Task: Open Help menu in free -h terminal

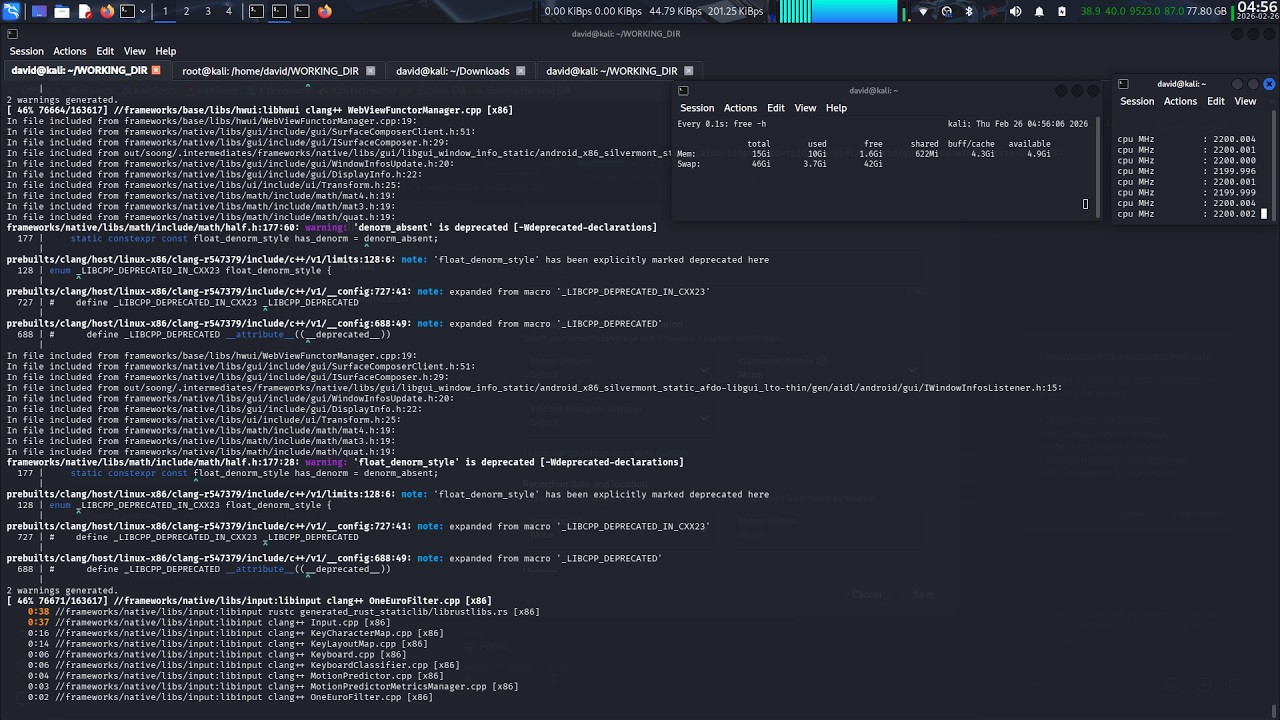Action: pyautogui.click(x=836, y=108)
